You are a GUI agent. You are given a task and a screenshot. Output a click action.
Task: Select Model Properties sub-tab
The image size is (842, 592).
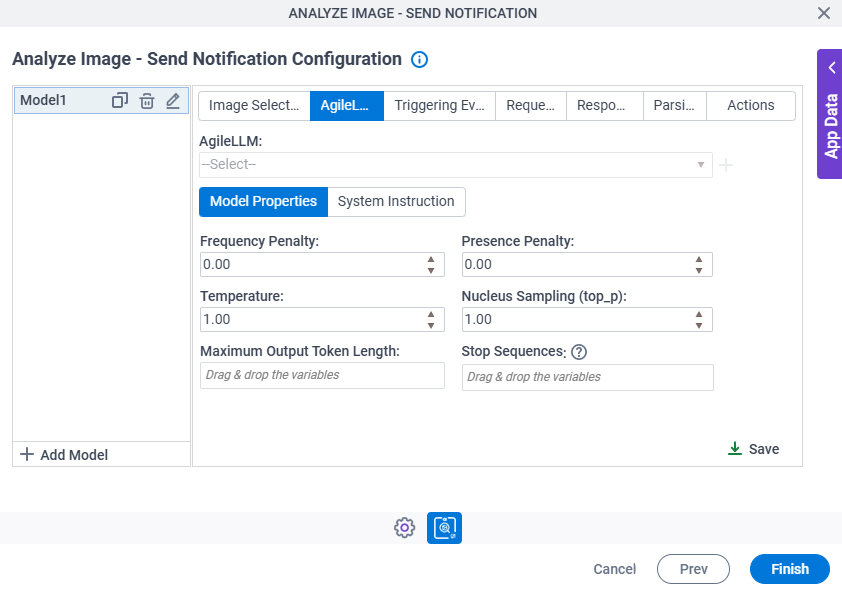click(263, 201)
